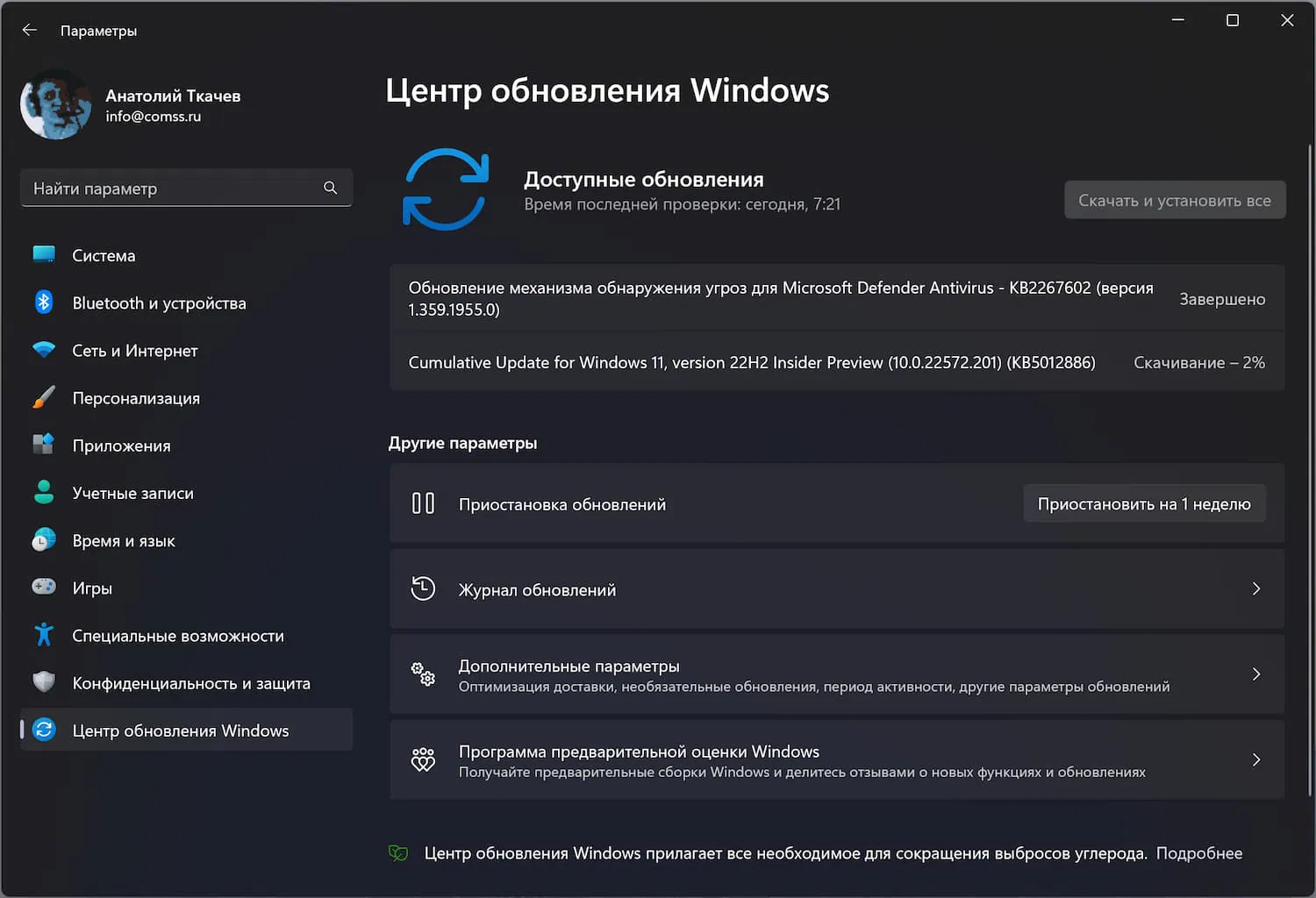Select the Специальные возможности icon
The height and width of the screenshot is (898, 1316).
pyautogui.click(x=44, y=635)
